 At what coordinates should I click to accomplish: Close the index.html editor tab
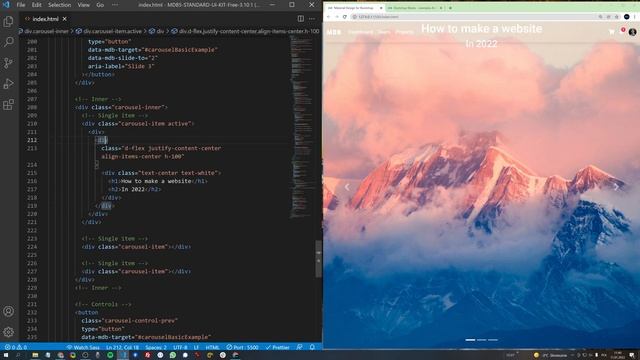64,19
